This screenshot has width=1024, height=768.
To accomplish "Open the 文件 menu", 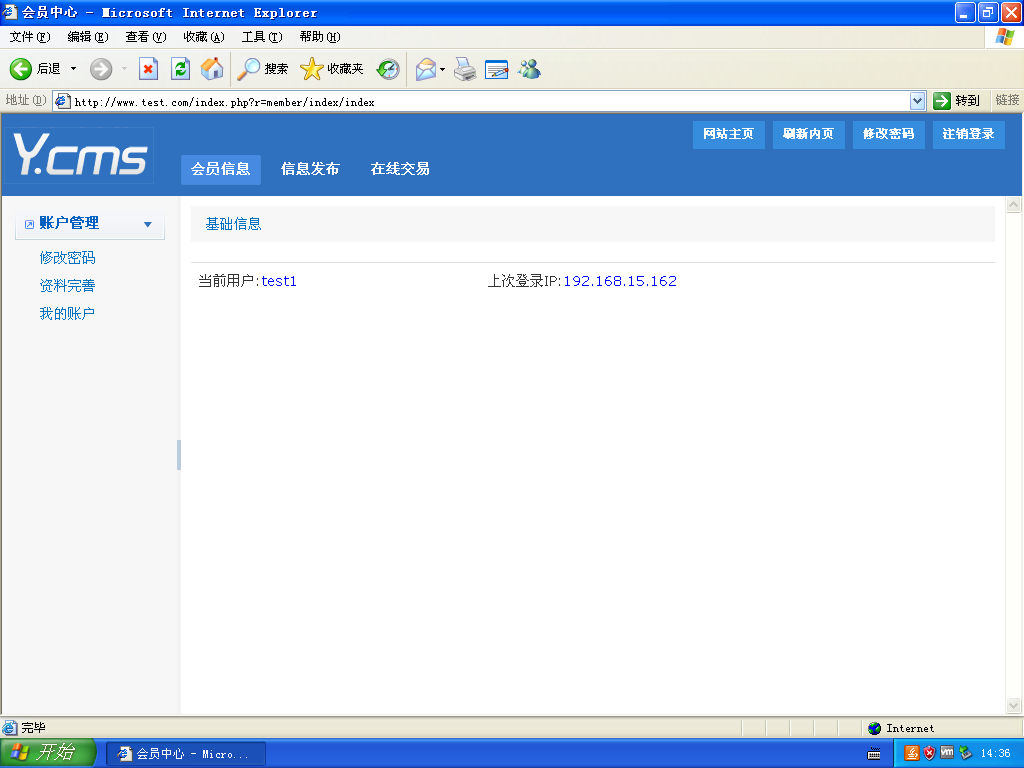I will tap(29, 37).
